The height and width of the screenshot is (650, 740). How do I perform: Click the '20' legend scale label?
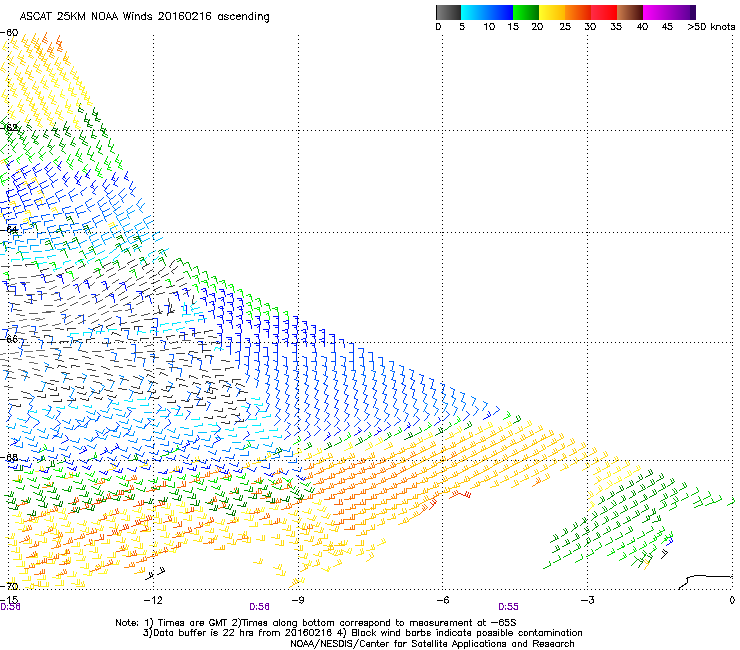click(x=537, y=27)
